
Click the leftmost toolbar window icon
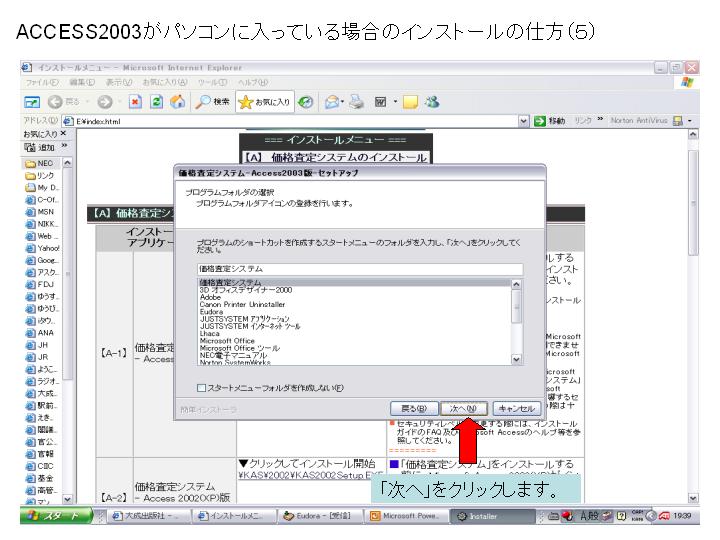(x=32, y=102)
